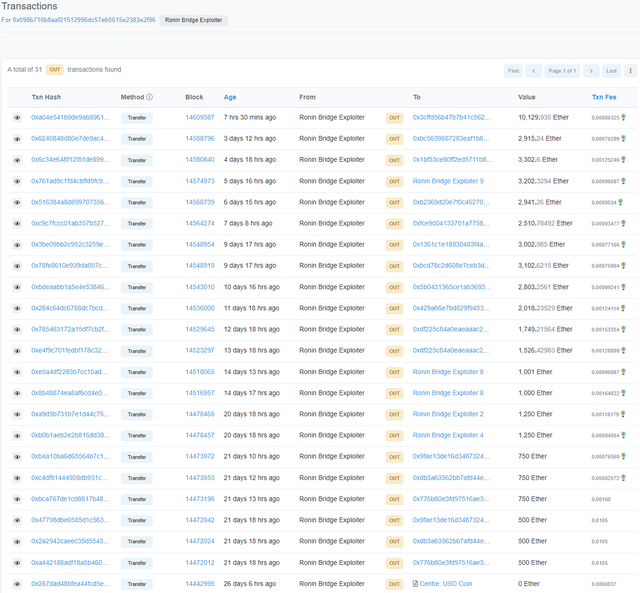640x593 pixels.
Task: Open more options three-dot menu
Action: click(x=630, y=71)
